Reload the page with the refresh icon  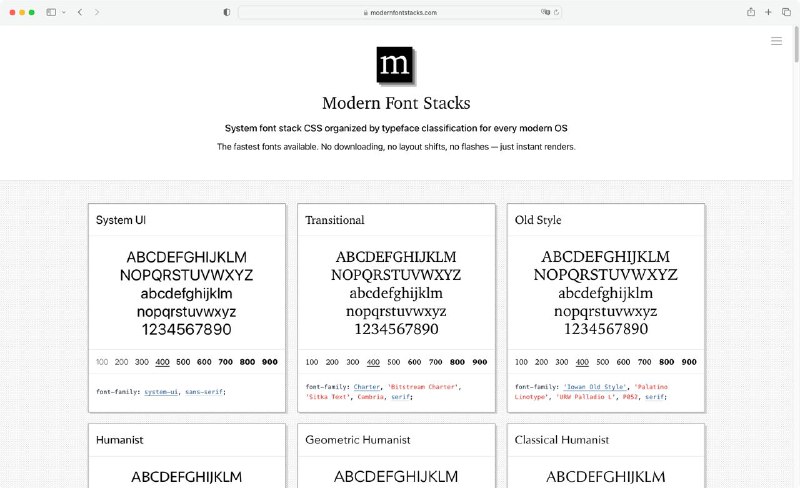coord(556,12)
